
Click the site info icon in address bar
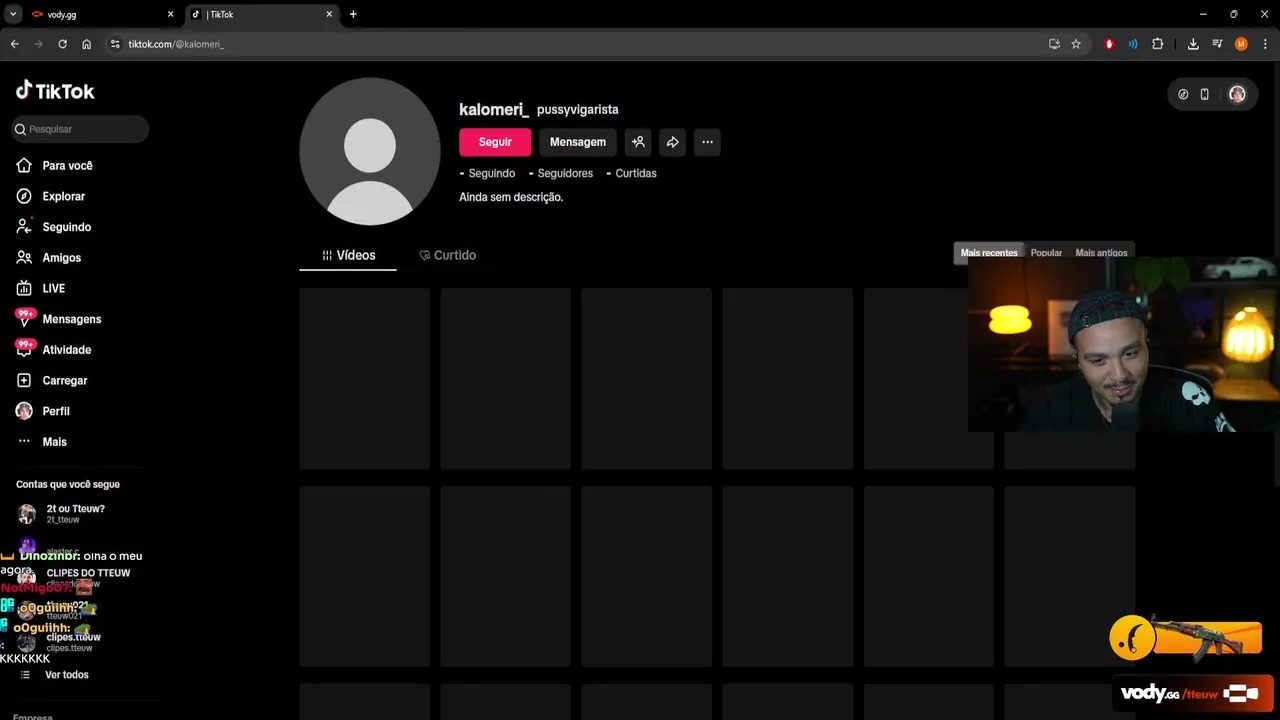point(115,44)
